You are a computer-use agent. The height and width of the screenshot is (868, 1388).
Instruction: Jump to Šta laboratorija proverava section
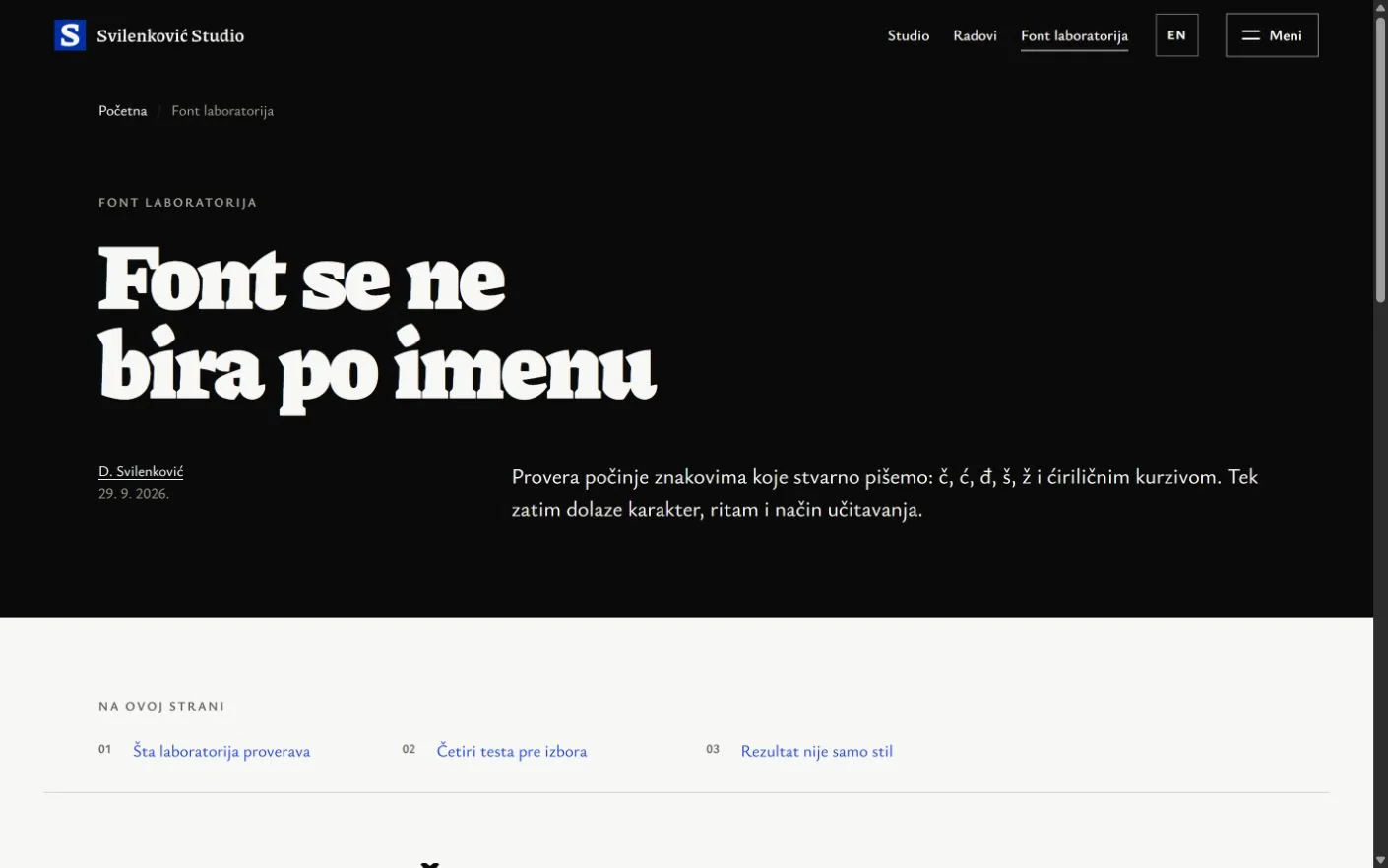[221, 751]
